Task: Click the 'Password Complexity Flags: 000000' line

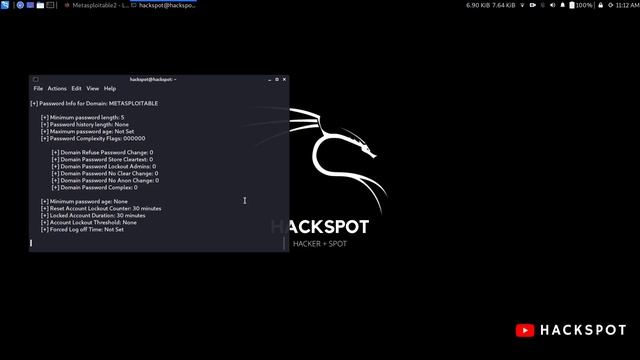Action: pyautogui.click(x=93, y=138)
